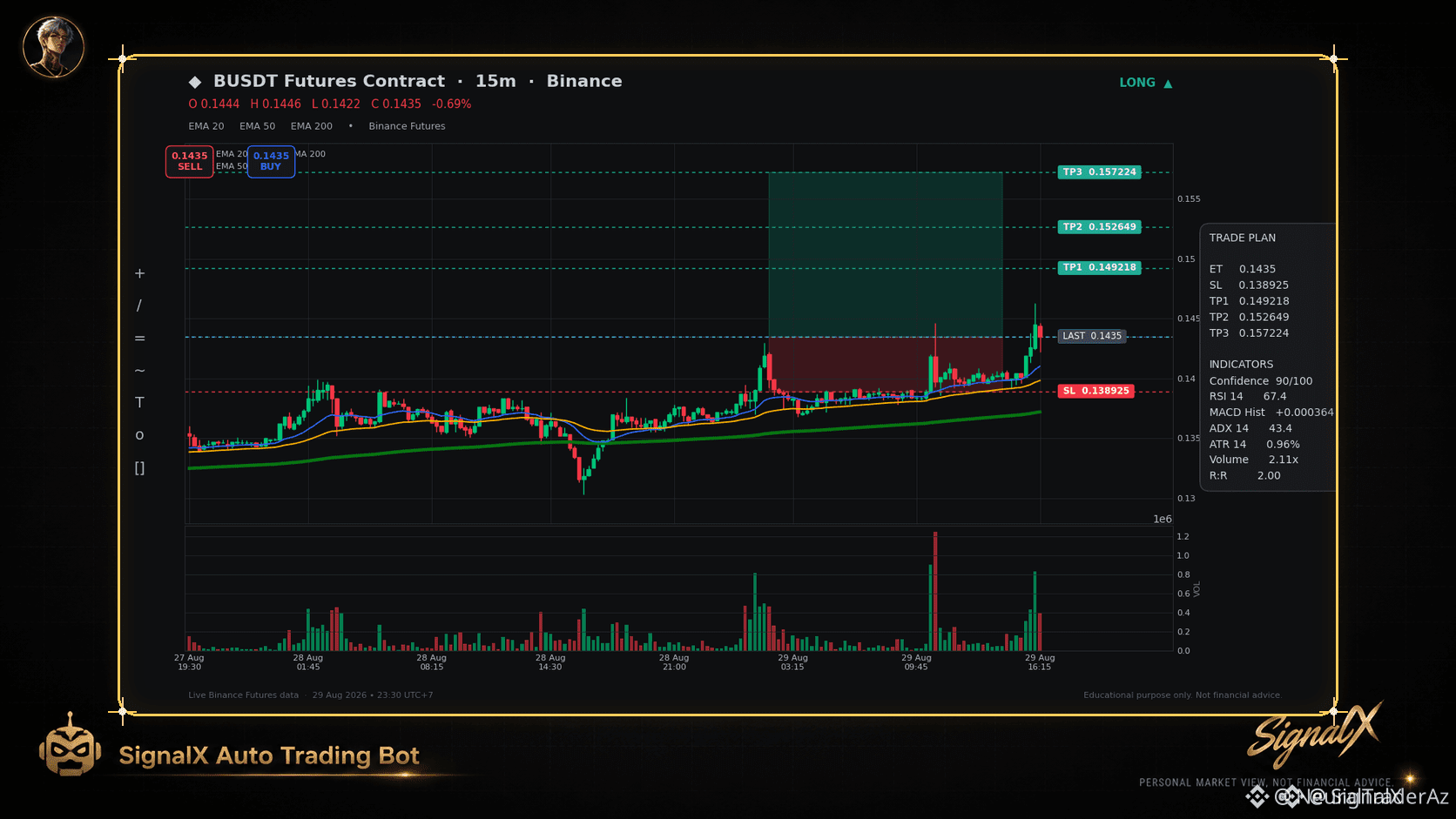Click the red stop-loss zone rectangle

(886, 364)
